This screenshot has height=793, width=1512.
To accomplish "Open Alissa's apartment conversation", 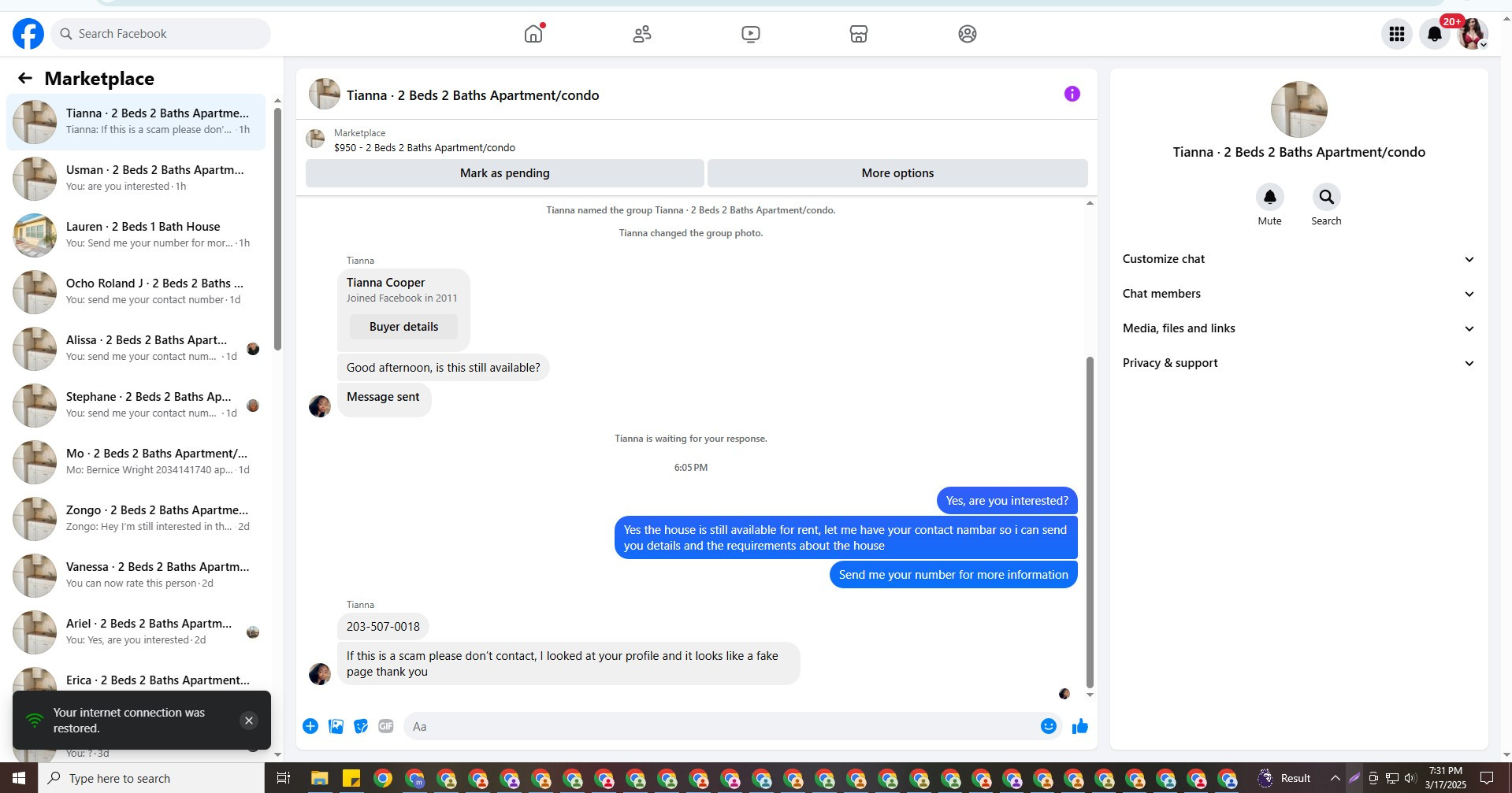I will pyautogui.click(x=136, y=348).
